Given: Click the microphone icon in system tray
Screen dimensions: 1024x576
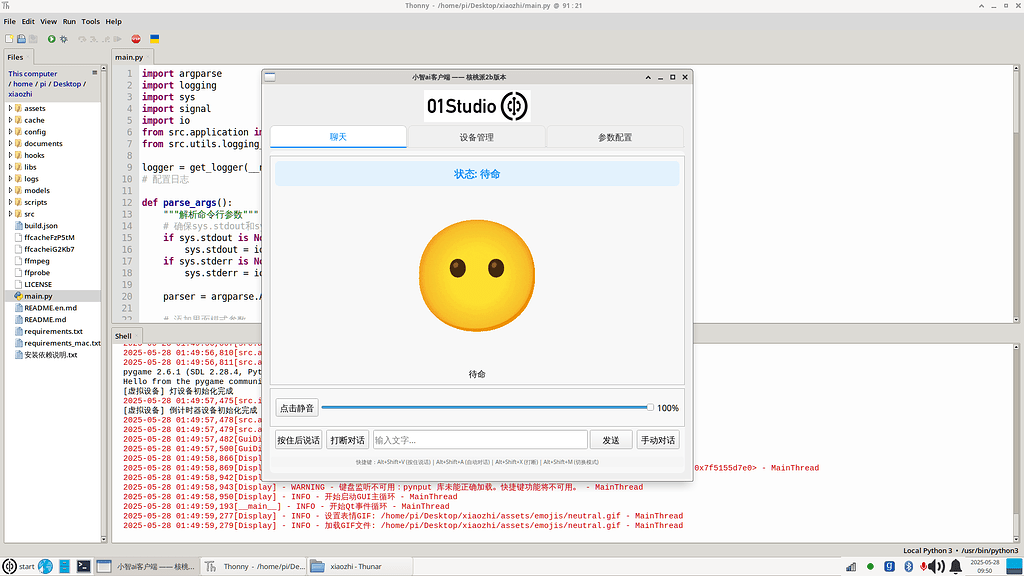Looking at the screenshot, I should click(x=924, y=566).
